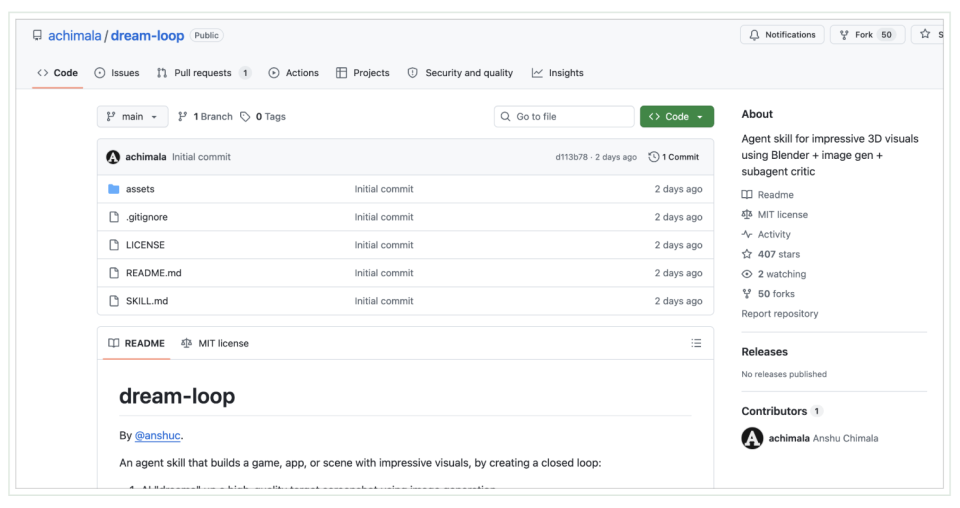The image size is (960, 508).
Task: Click the file icon beside .gitignore
Action: coord(113,217)
